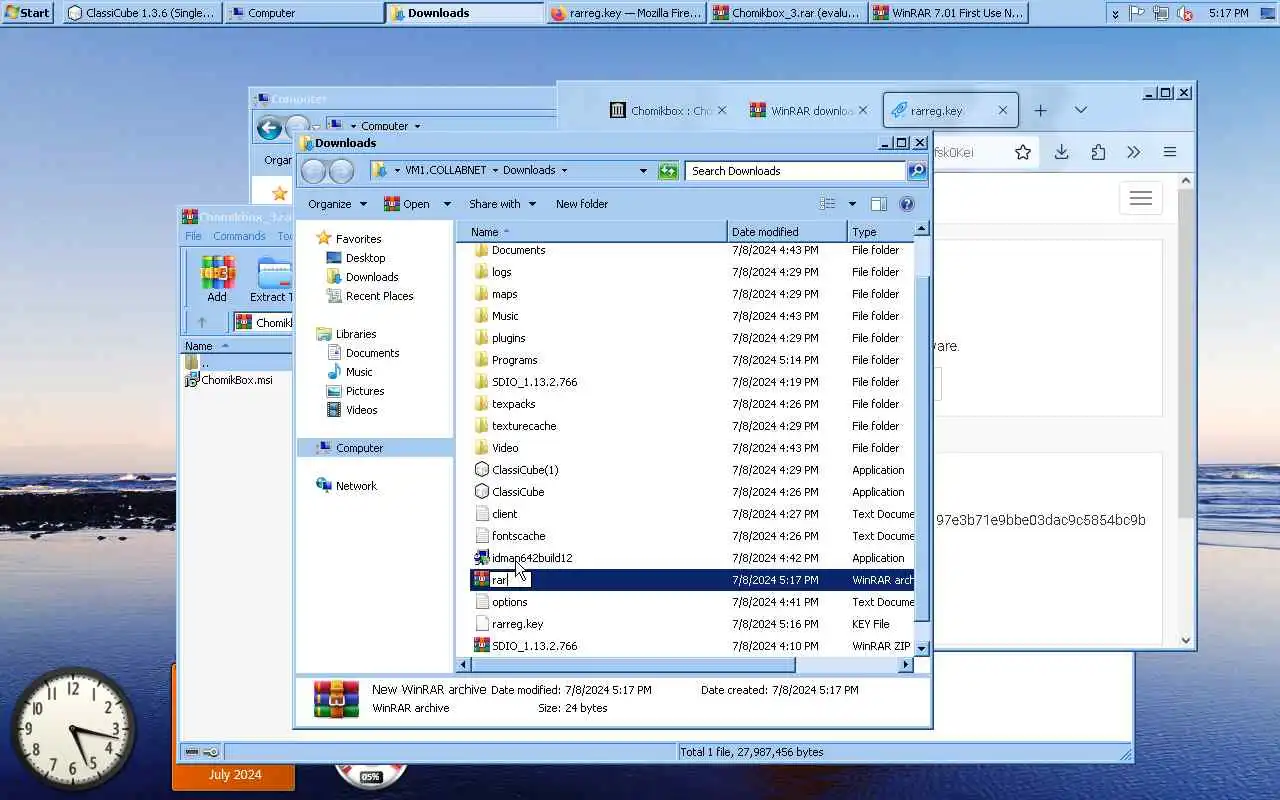
Task: Change view via the Downloads view icon
Action: [x=827, y=204]
